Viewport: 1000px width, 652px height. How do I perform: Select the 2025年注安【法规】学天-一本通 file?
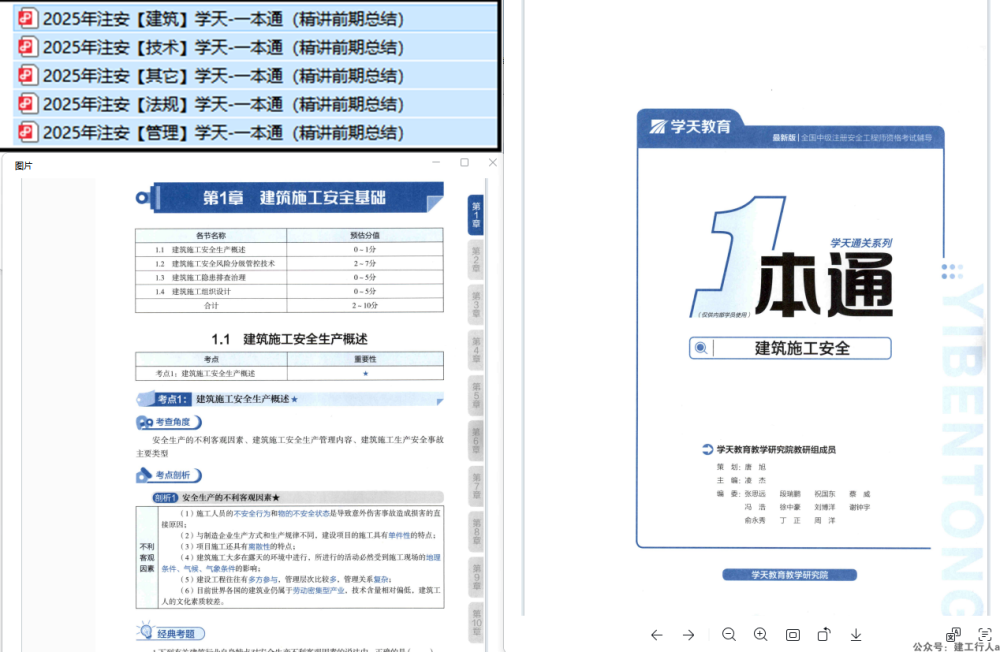click(255, 104)
